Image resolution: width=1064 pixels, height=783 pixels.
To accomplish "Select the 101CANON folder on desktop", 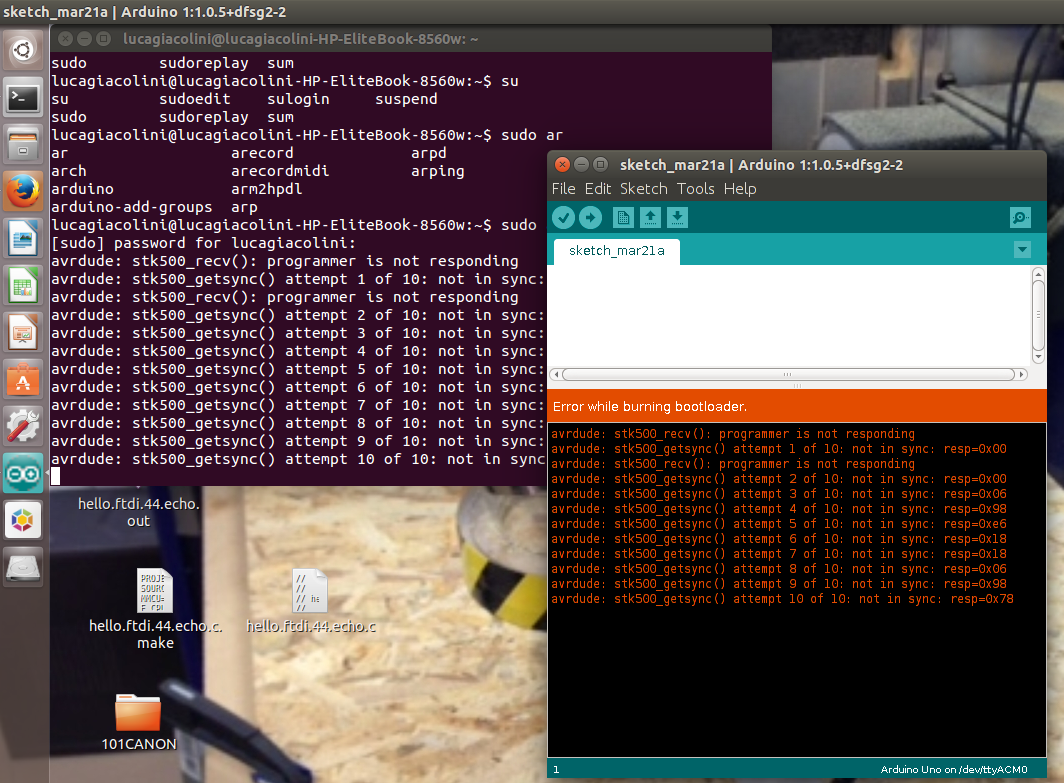I will pos(138,722).
